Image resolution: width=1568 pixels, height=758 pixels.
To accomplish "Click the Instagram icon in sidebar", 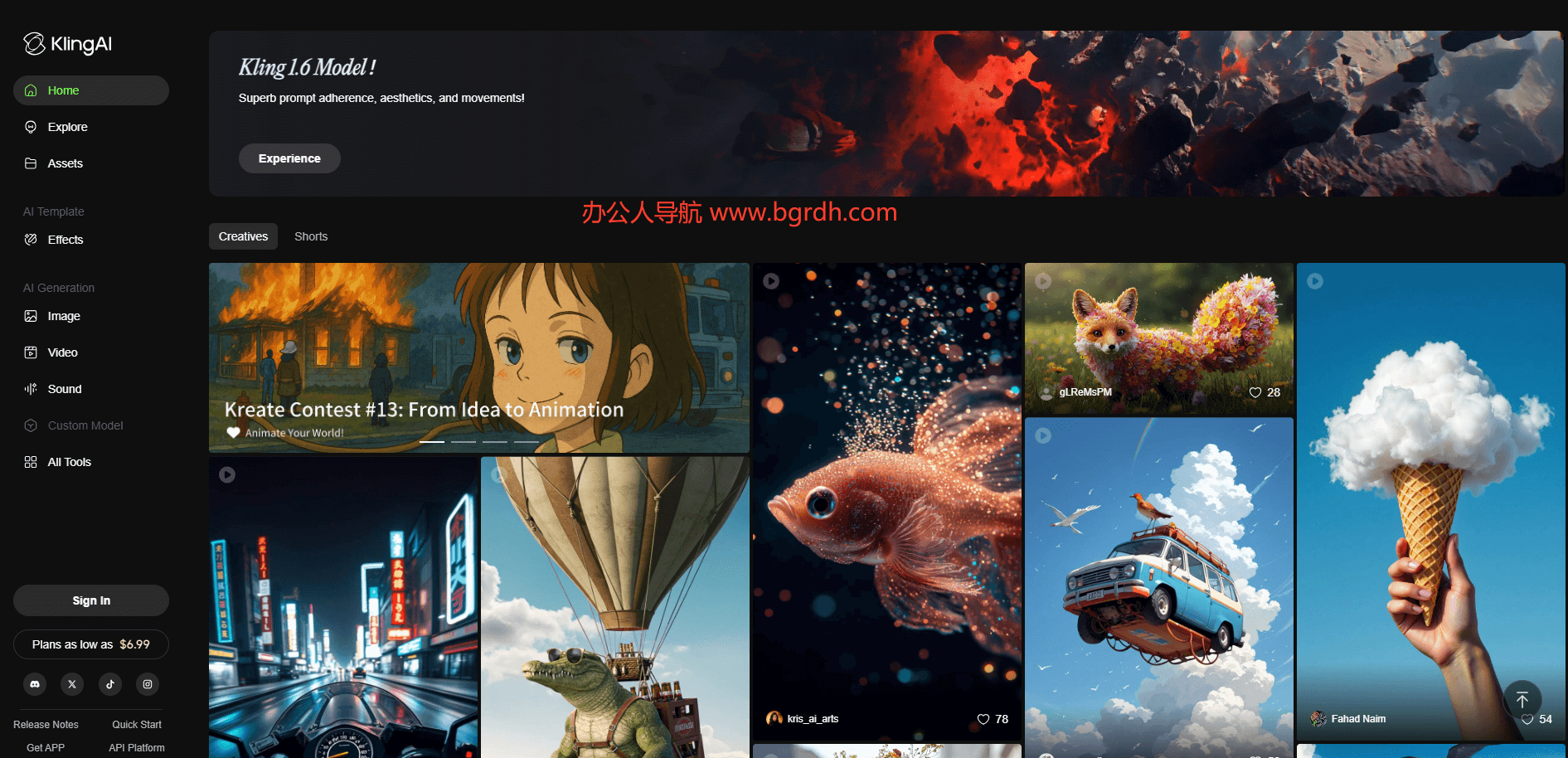I will click(x=148, y=684).
